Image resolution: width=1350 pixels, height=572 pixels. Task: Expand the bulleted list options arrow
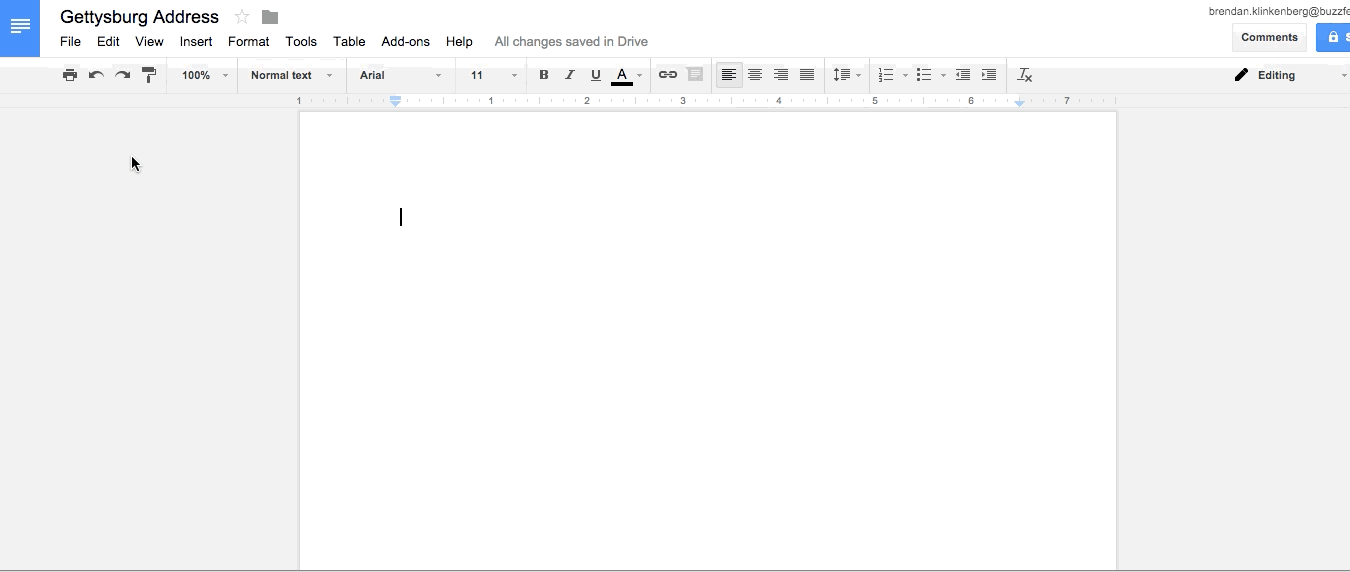[x=943, y=76]
